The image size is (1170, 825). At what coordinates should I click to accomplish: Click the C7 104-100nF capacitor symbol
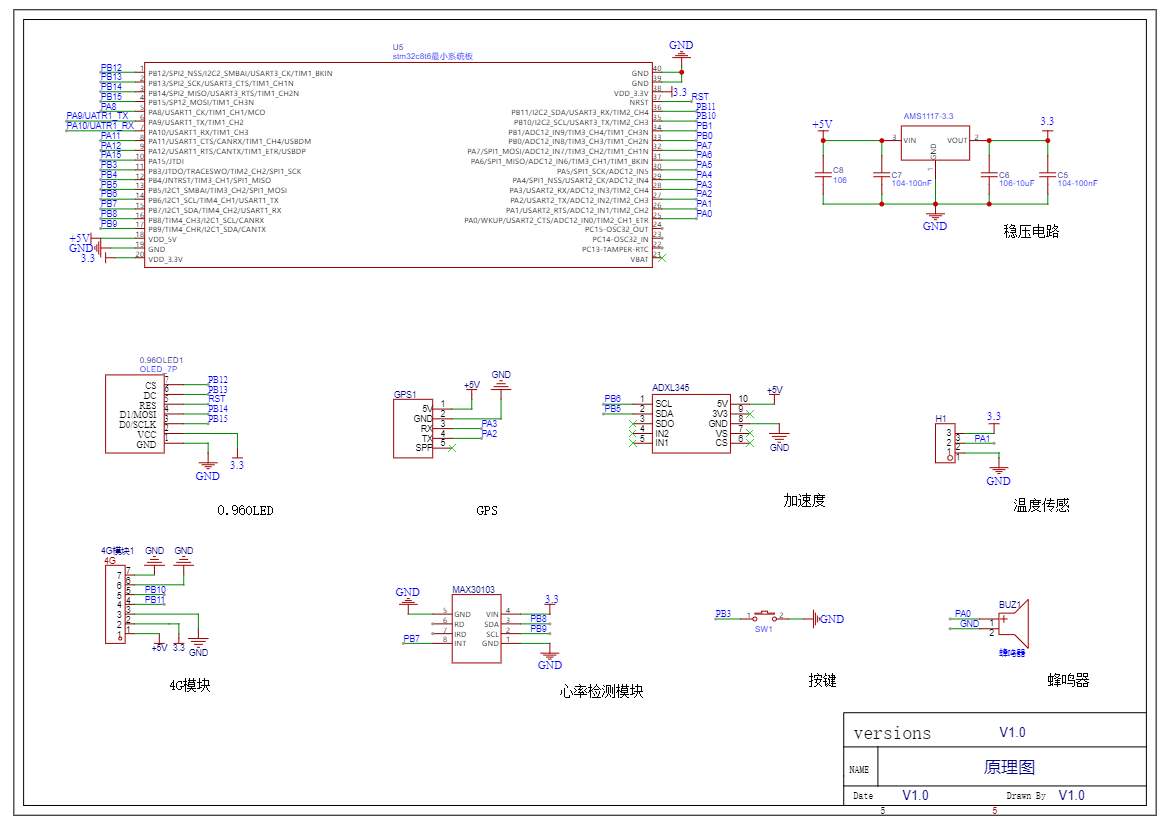[x=882, y=176]
